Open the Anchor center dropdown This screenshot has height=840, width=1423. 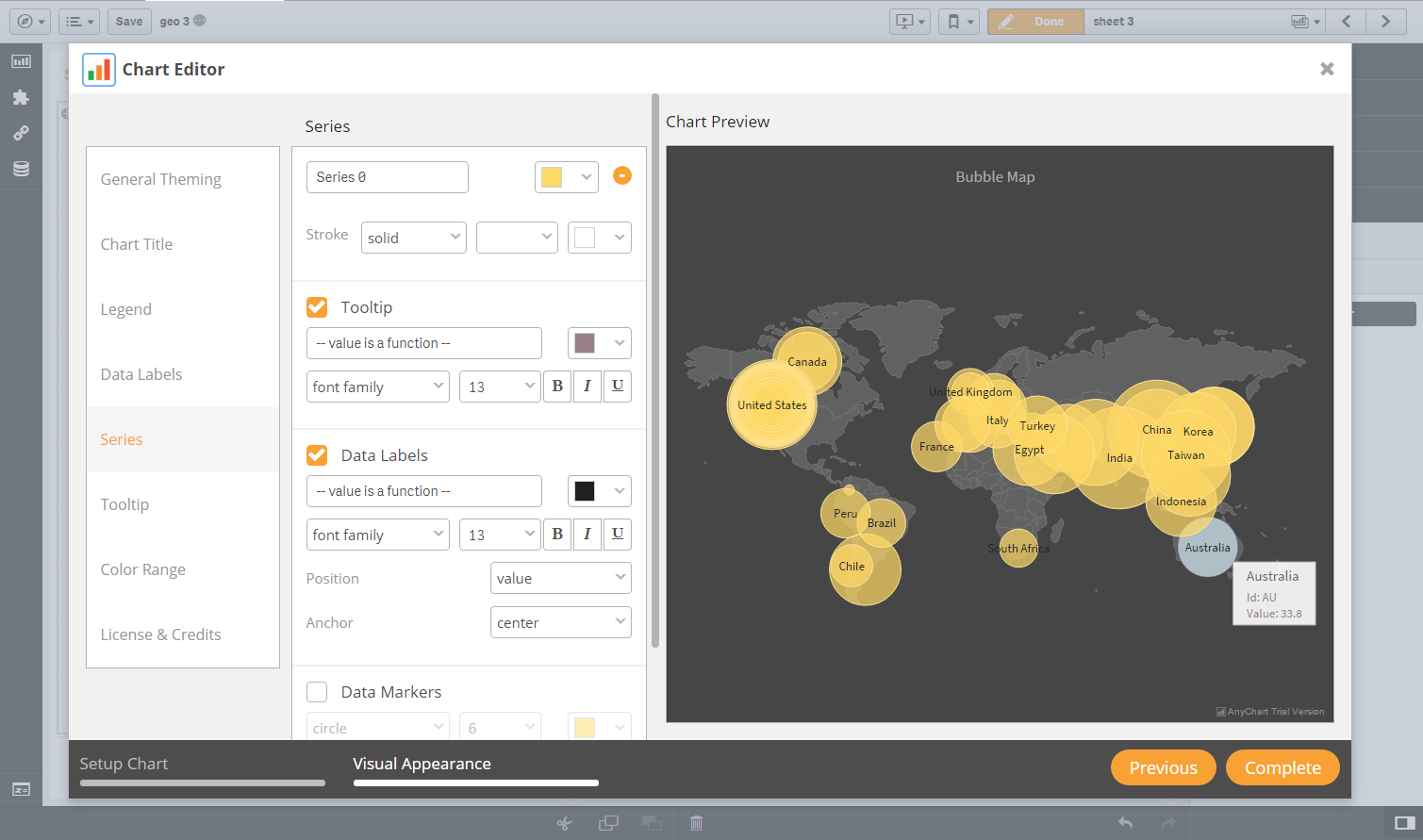click(560, 622)
